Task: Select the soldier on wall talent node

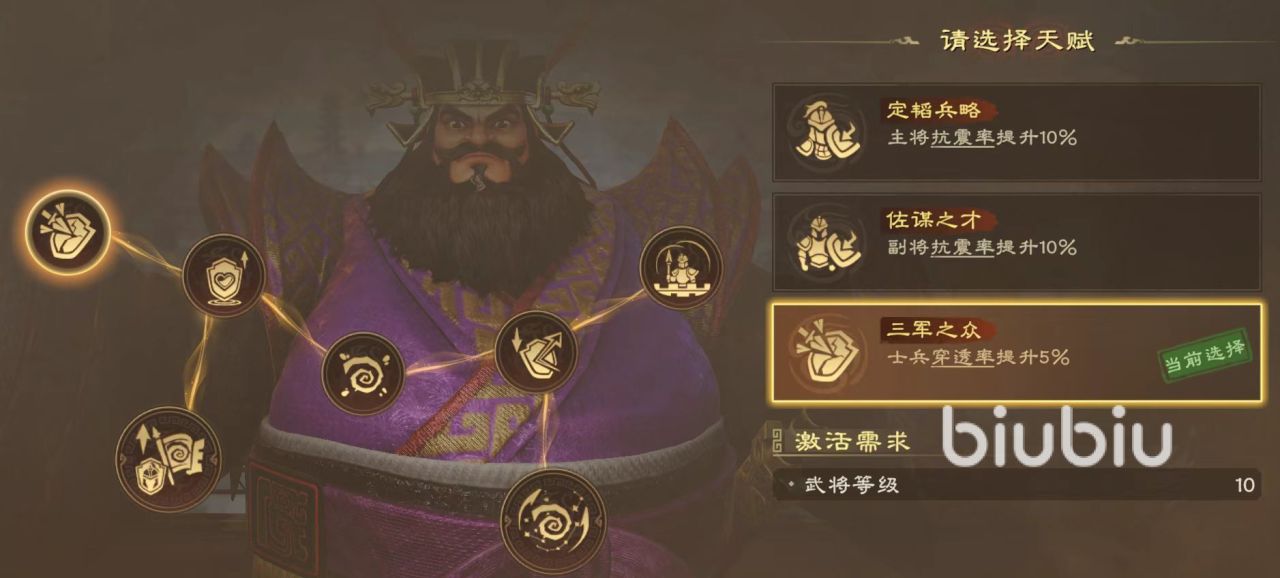Action: 681,267
